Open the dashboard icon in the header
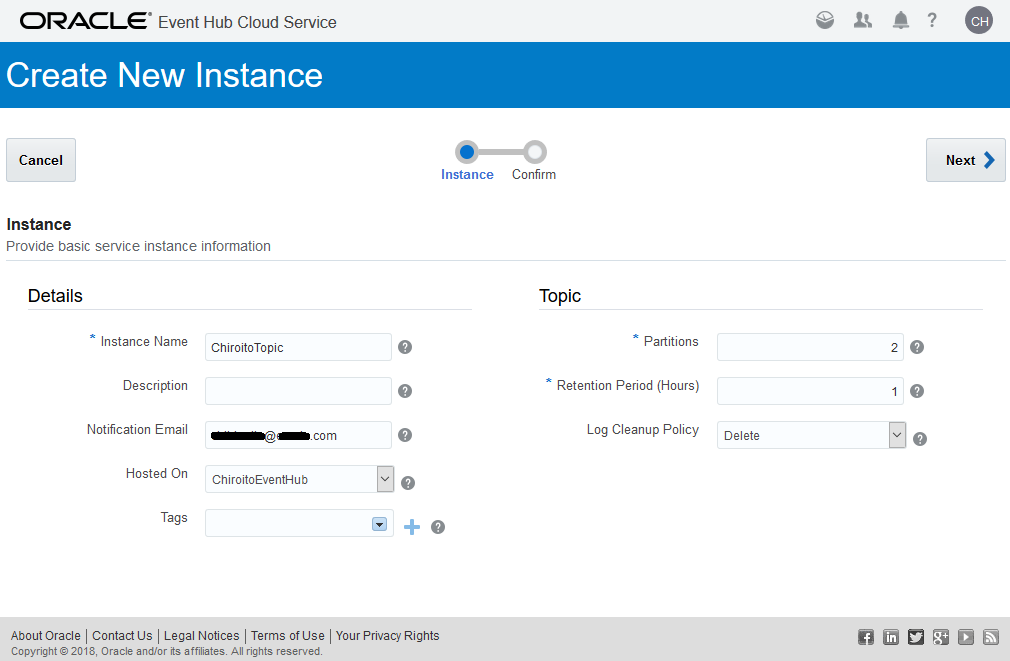Screen dimensions: 1010x661 click(824, 20)
